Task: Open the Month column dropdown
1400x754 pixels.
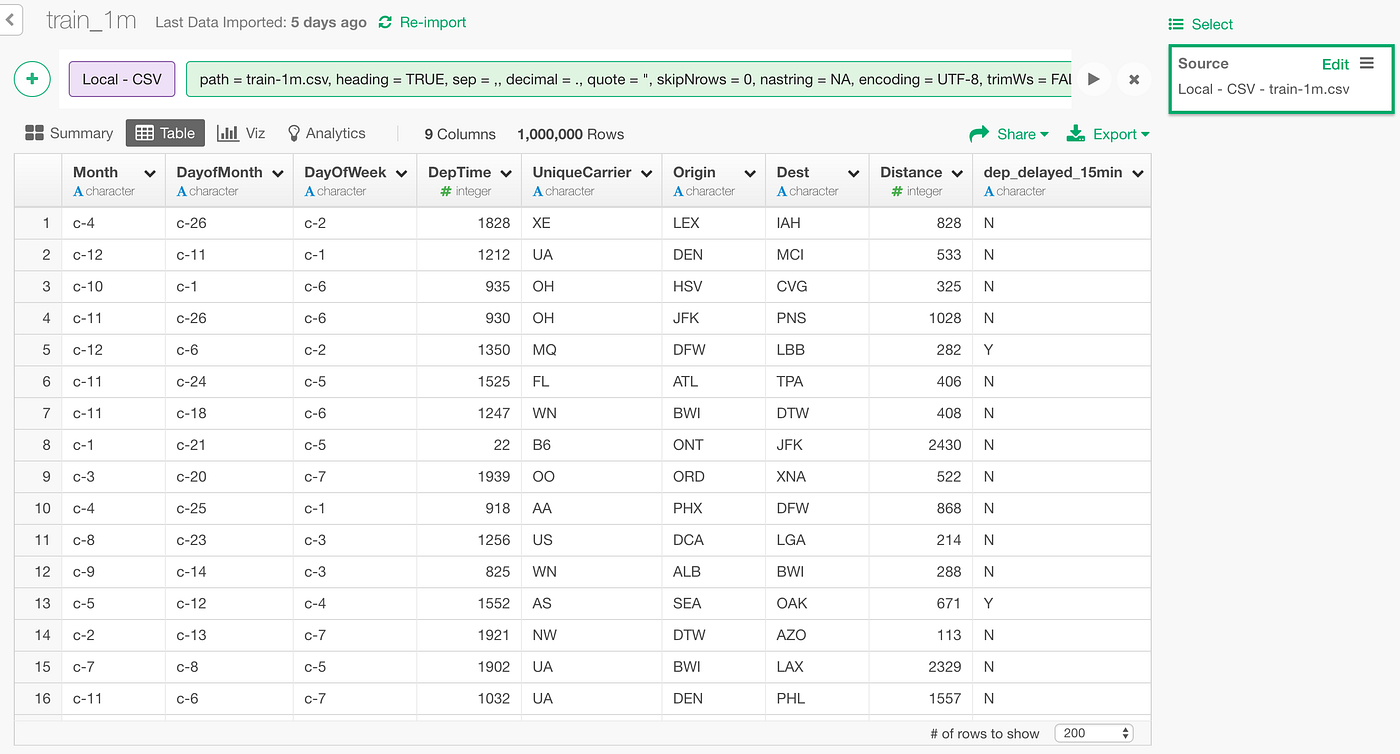Action: [x=151, y=171]
